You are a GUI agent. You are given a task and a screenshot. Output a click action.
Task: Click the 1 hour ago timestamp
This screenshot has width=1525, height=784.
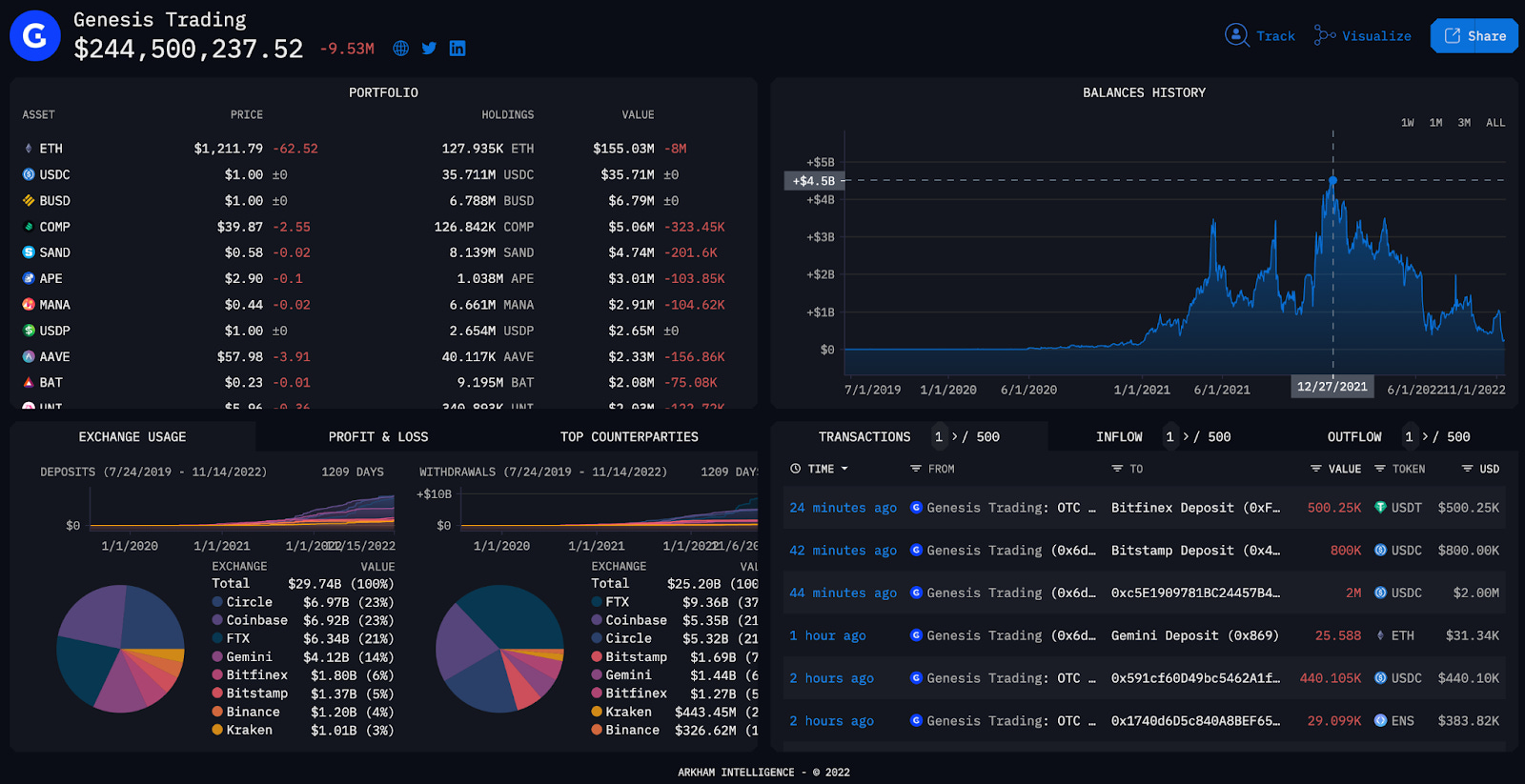tap(827, 635)
